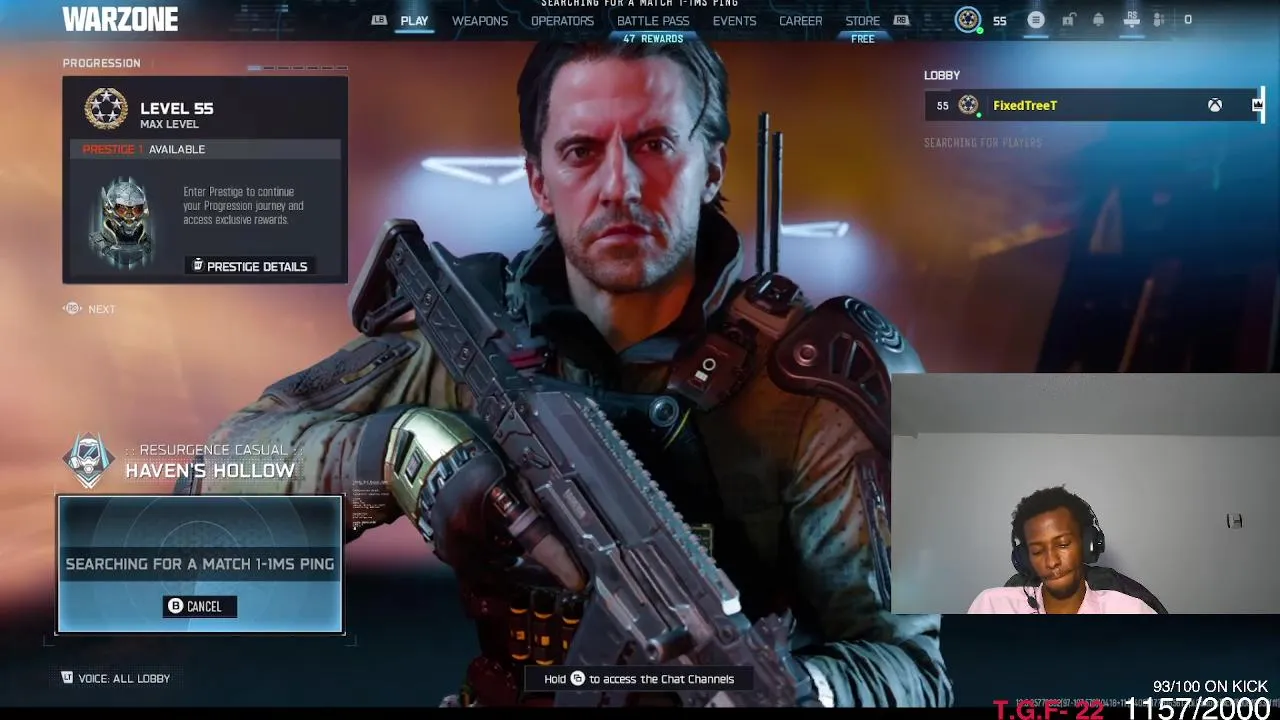The width and height of the screenshot is (1280, 720).
Task: Click the 'LEVEL 55' heading in Progression
Action: point(176,108)
